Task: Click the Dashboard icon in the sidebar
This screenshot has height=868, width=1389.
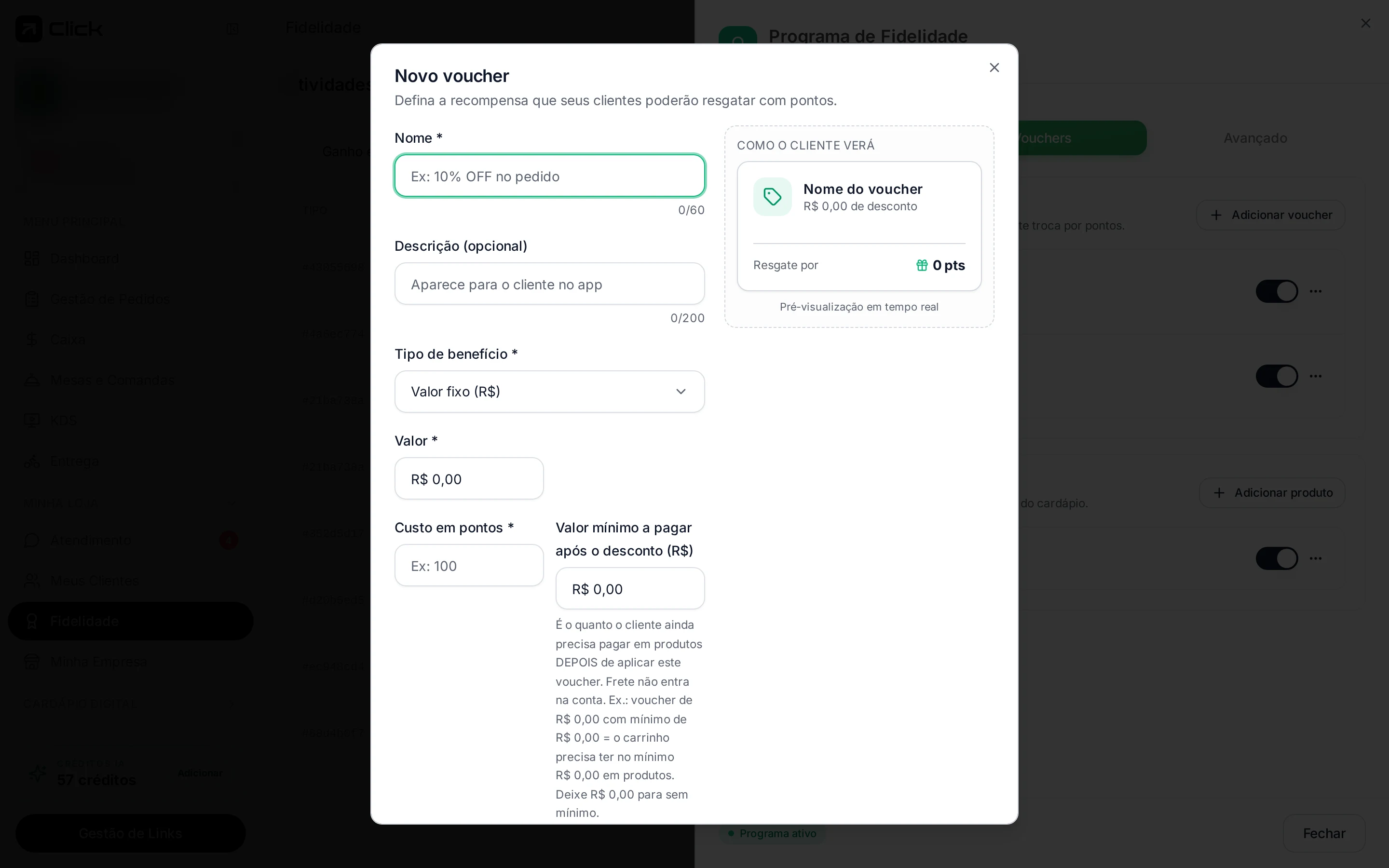Action: click(x=32, y=259)
